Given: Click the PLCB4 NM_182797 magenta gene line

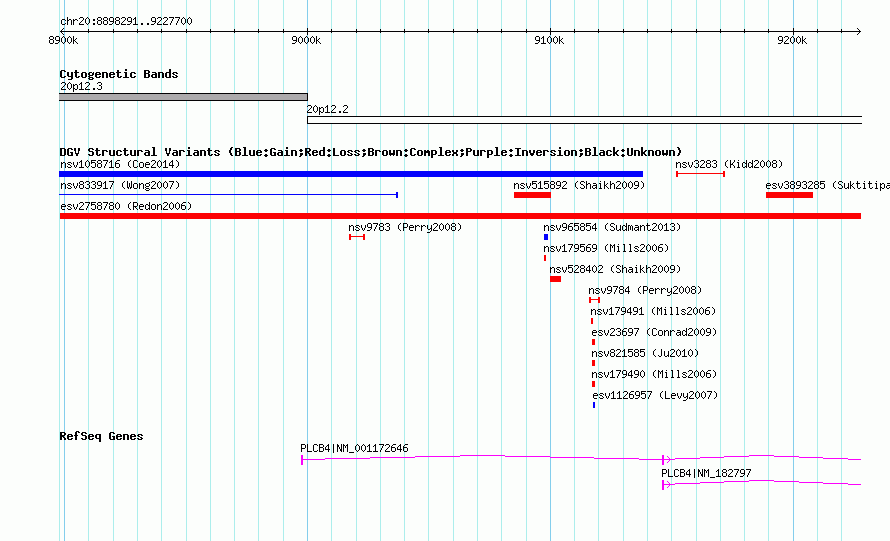Looking at the screenshot, I should tap(762, 483).
